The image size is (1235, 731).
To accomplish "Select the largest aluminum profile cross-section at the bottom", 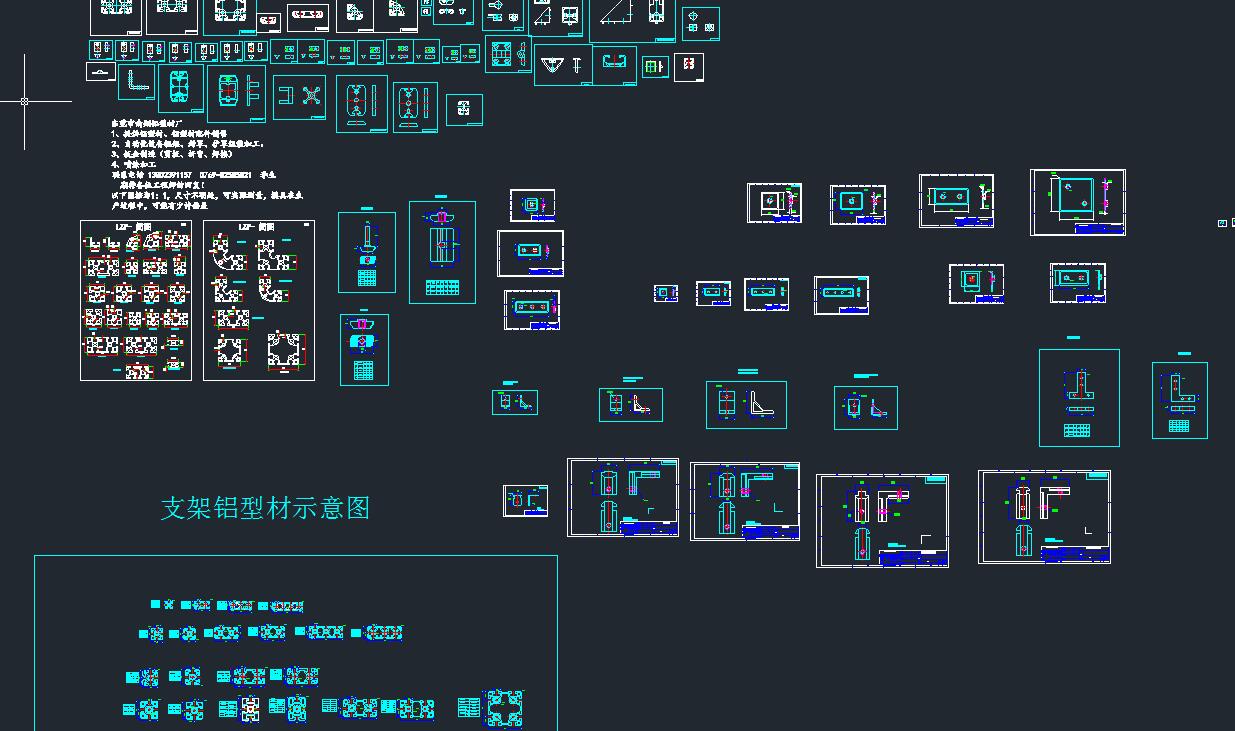I will [x=503, y=709].
